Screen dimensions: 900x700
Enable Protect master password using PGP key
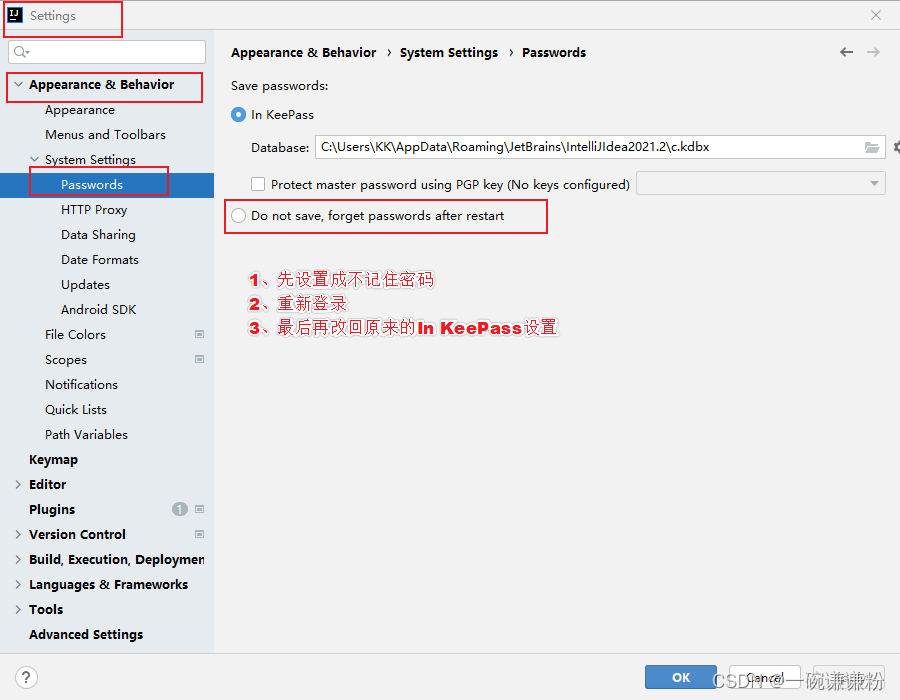point(258,184)
